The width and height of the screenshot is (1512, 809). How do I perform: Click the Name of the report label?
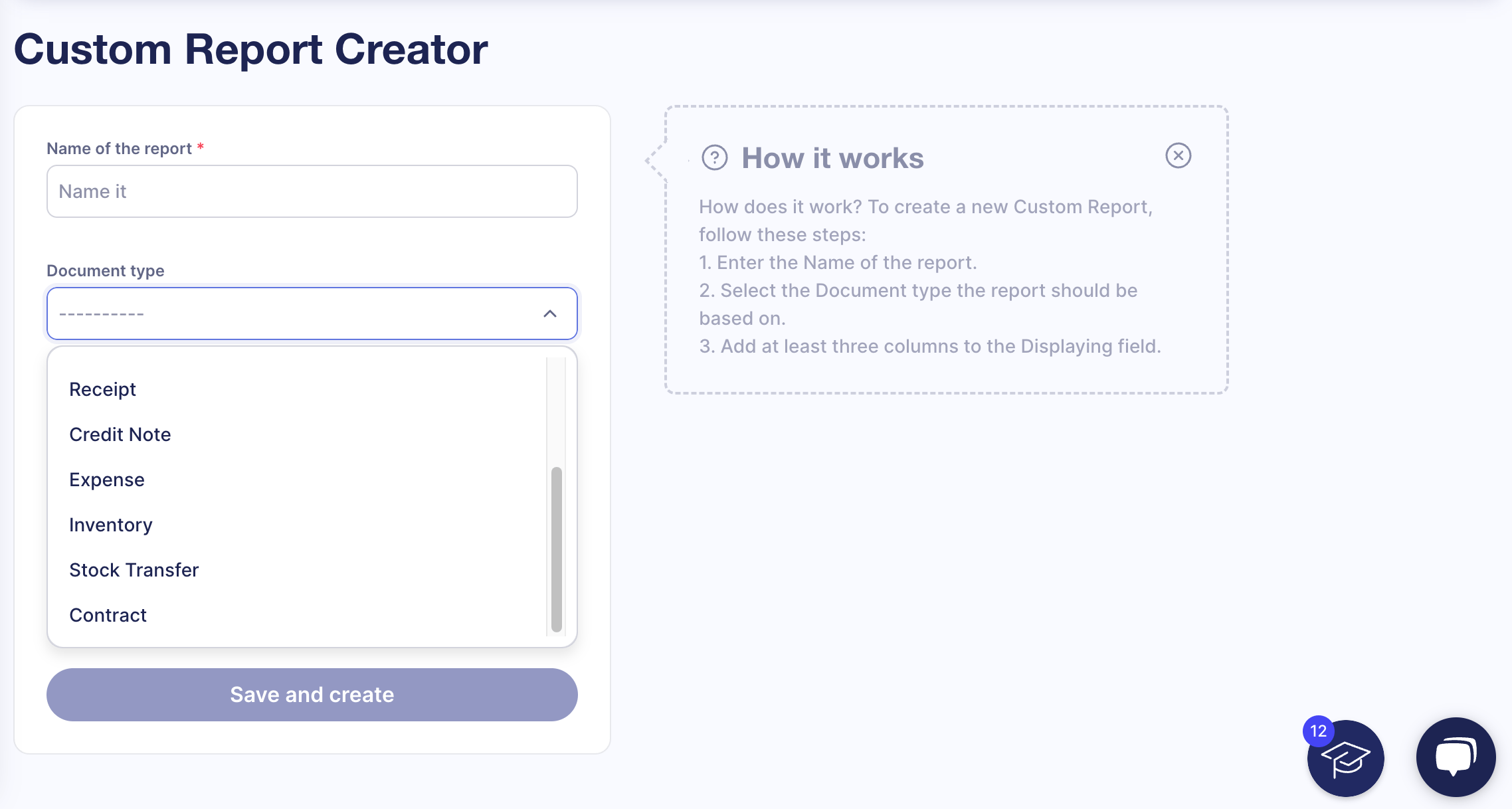coord(119,149)
